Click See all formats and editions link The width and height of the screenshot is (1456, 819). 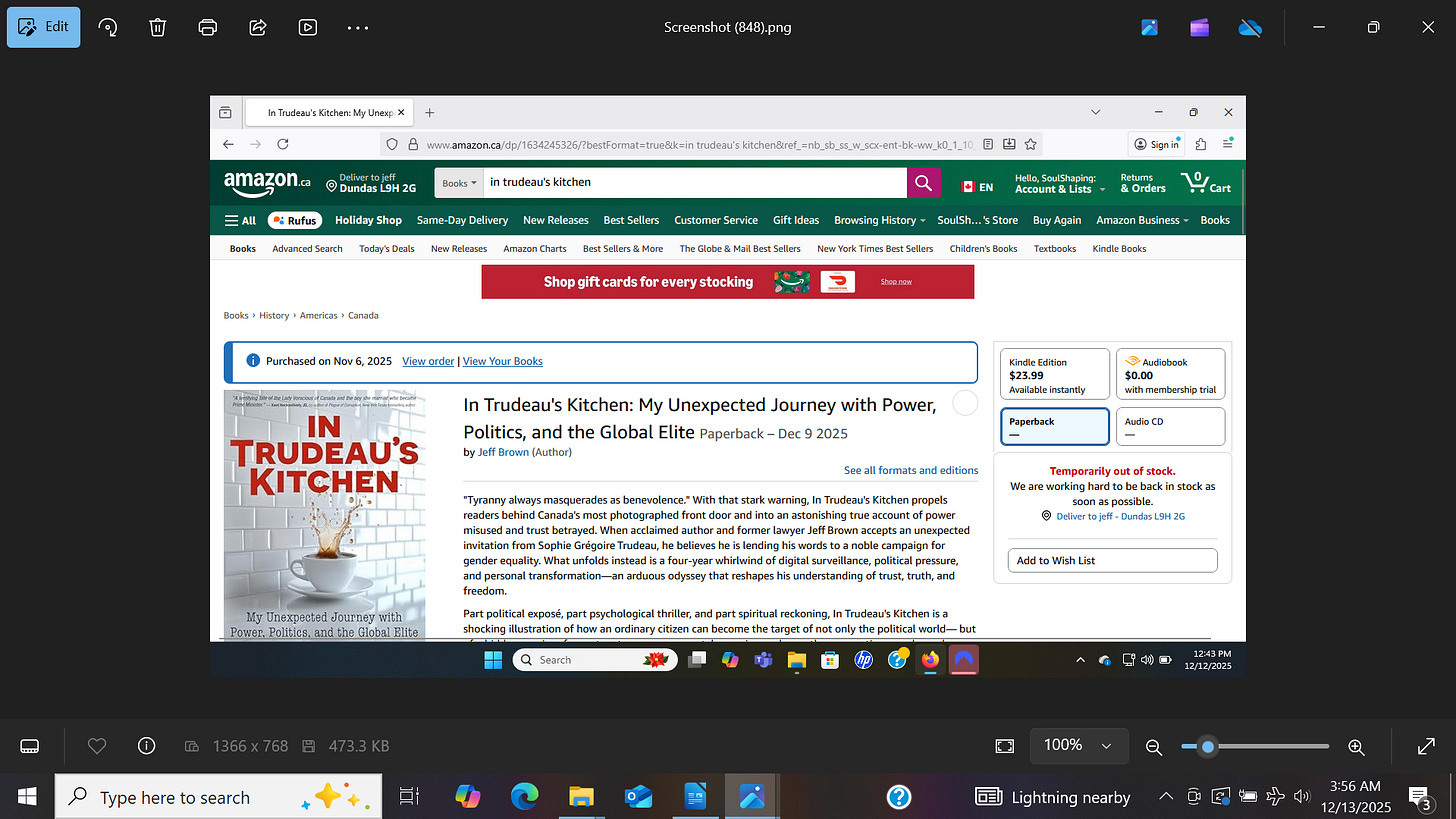[x=911, y=470]
